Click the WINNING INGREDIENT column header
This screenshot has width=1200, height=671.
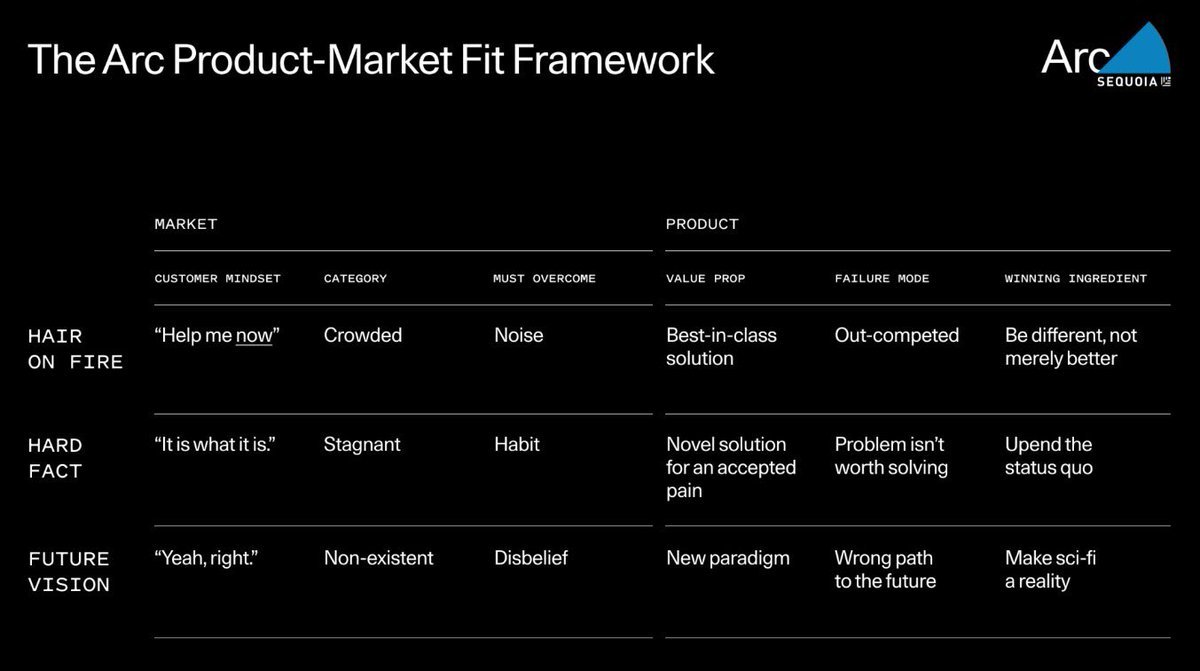coord(1075,278)
